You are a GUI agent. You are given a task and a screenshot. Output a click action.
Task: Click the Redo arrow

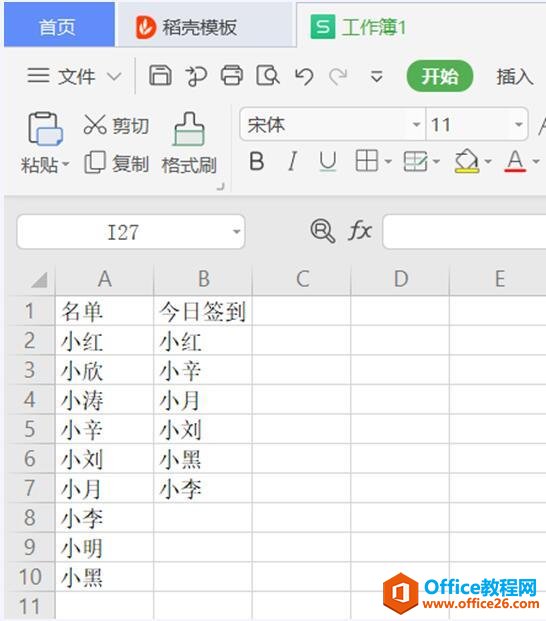pyautogui.click(x=339, y=76)
